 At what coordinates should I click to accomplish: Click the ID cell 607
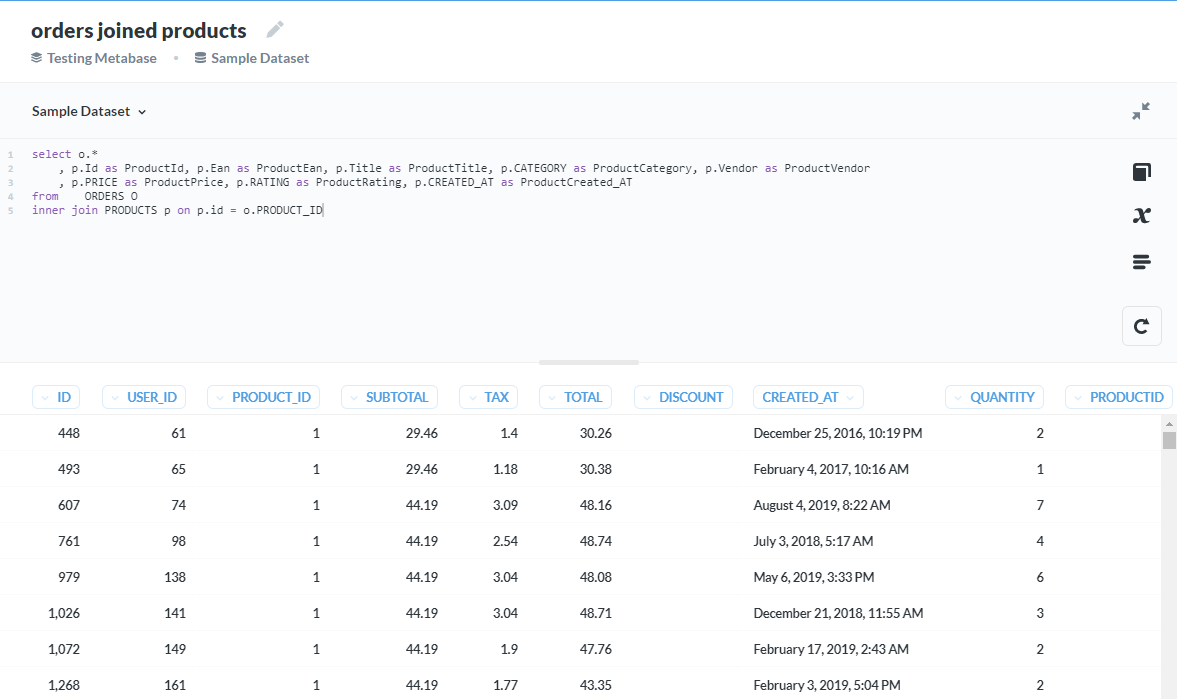pyautogui.click(x=68, y=505)
